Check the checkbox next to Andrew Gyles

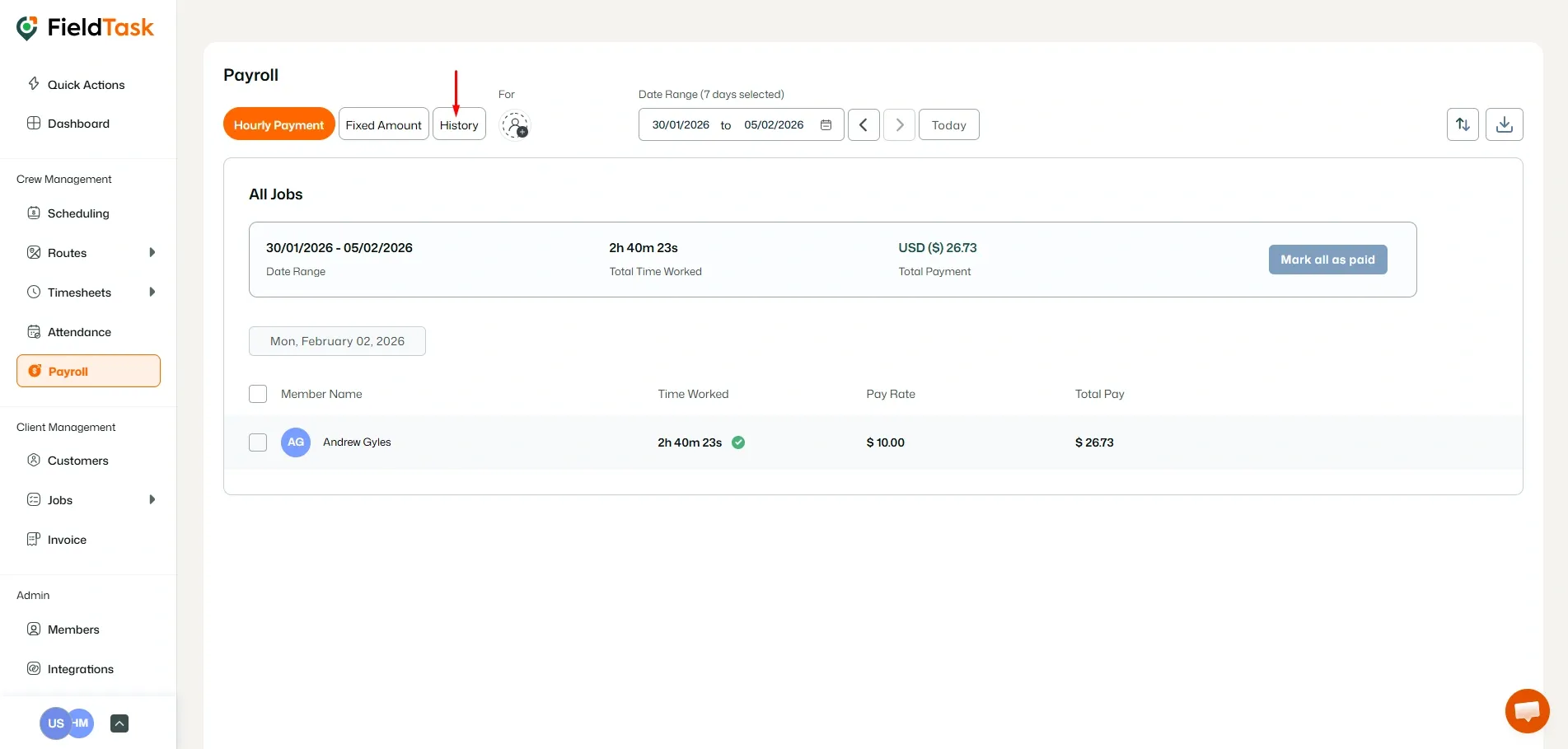pos(257,442)
